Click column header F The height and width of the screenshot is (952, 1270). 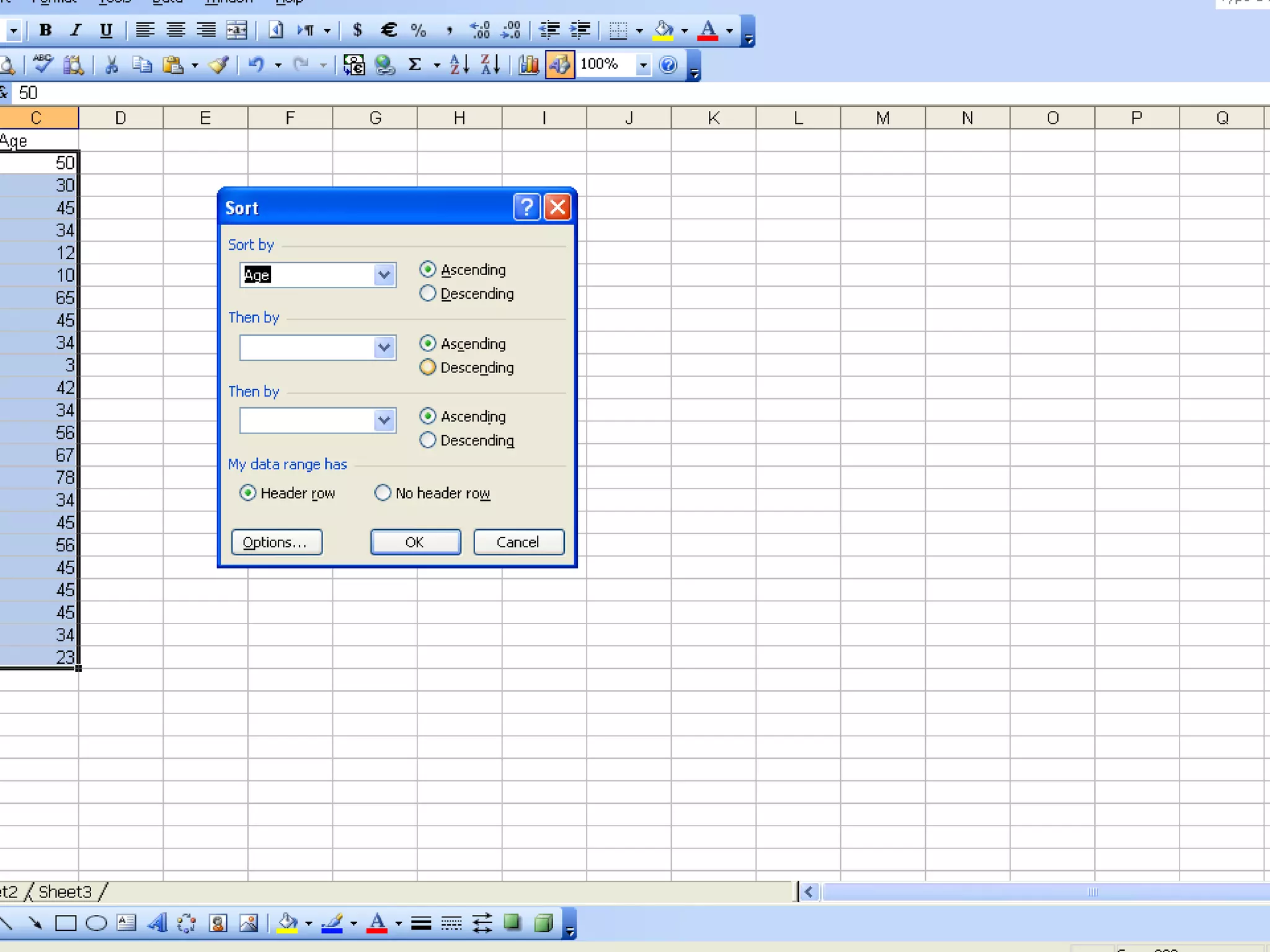(290, 118)
